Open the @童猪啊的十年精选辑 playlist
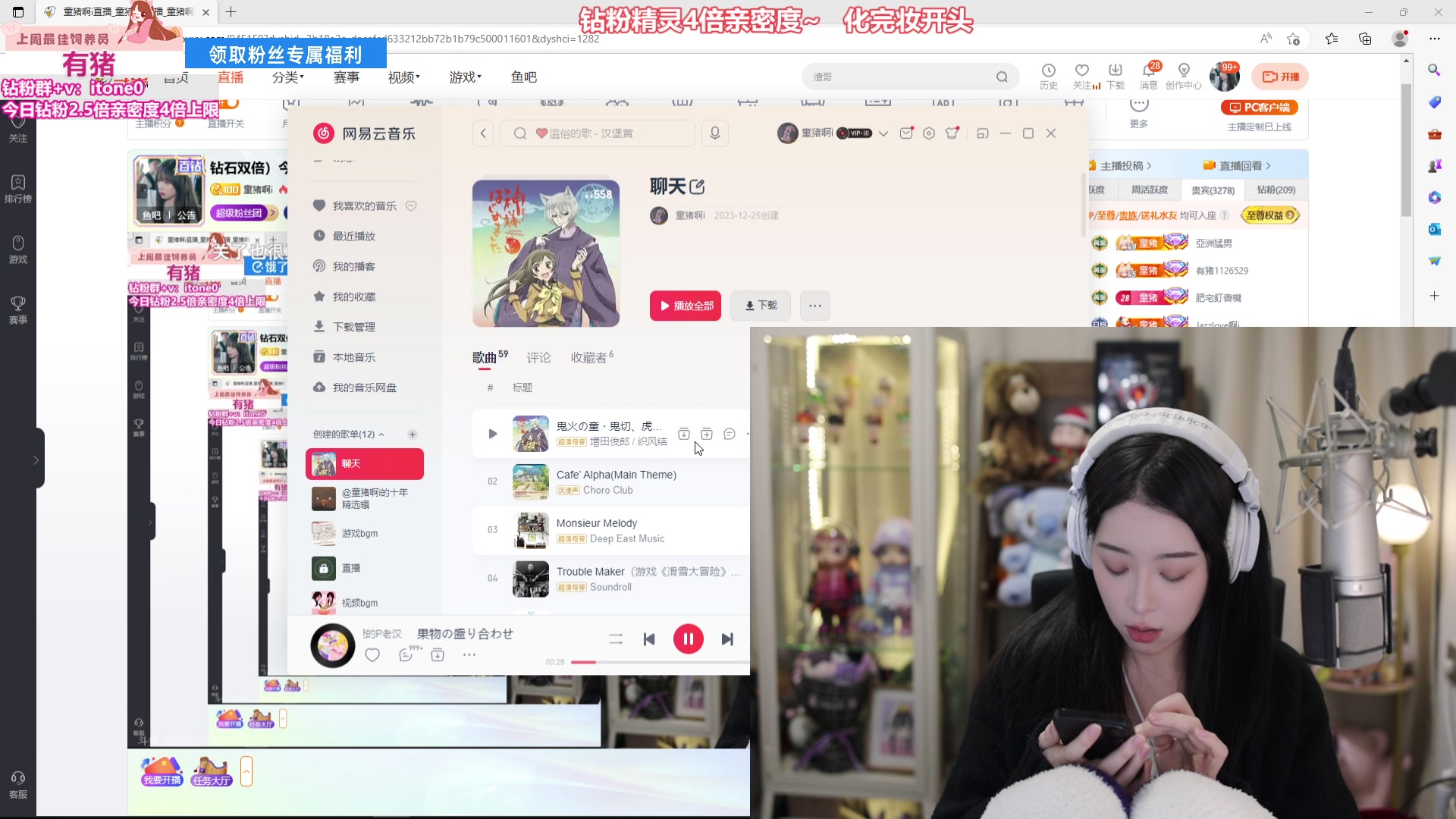This screenshot has width=1456, height=819. click(x=365, y=498)
